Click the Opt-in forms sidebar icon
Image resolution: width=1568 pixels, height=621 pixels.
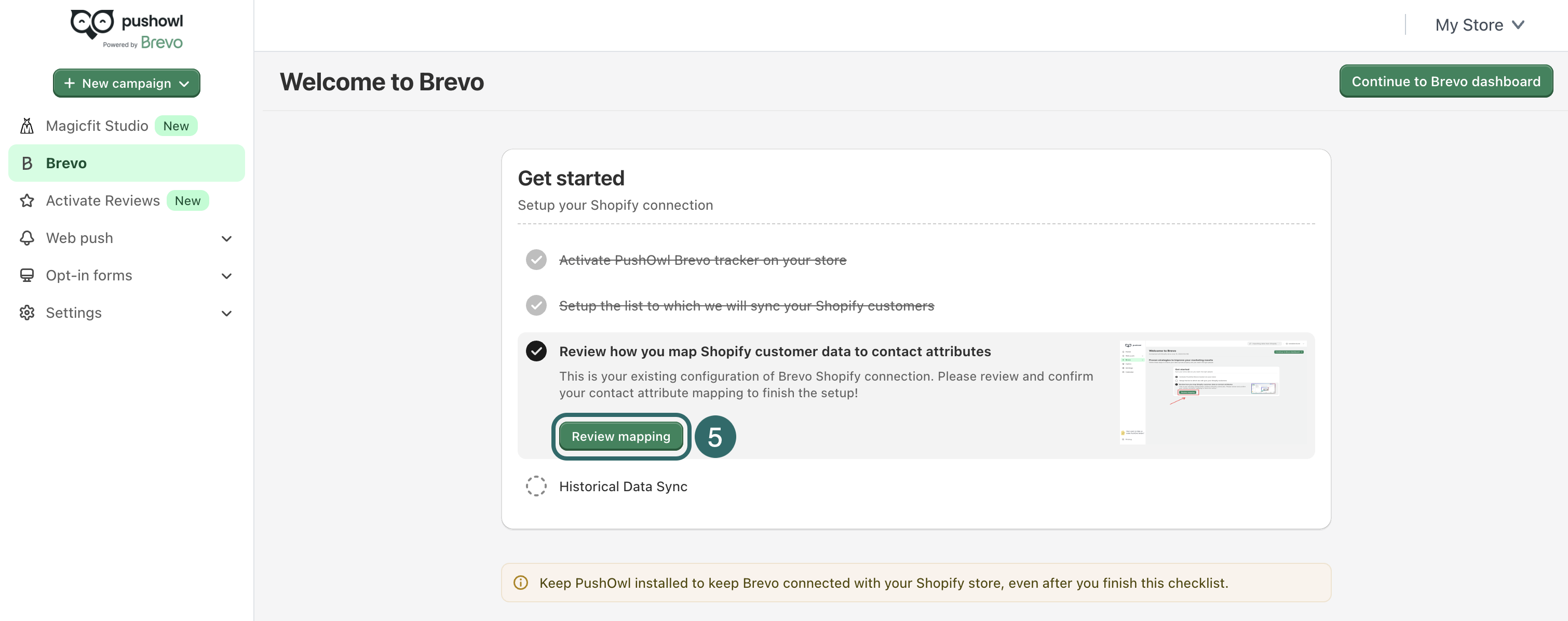(x=27, y=275)
